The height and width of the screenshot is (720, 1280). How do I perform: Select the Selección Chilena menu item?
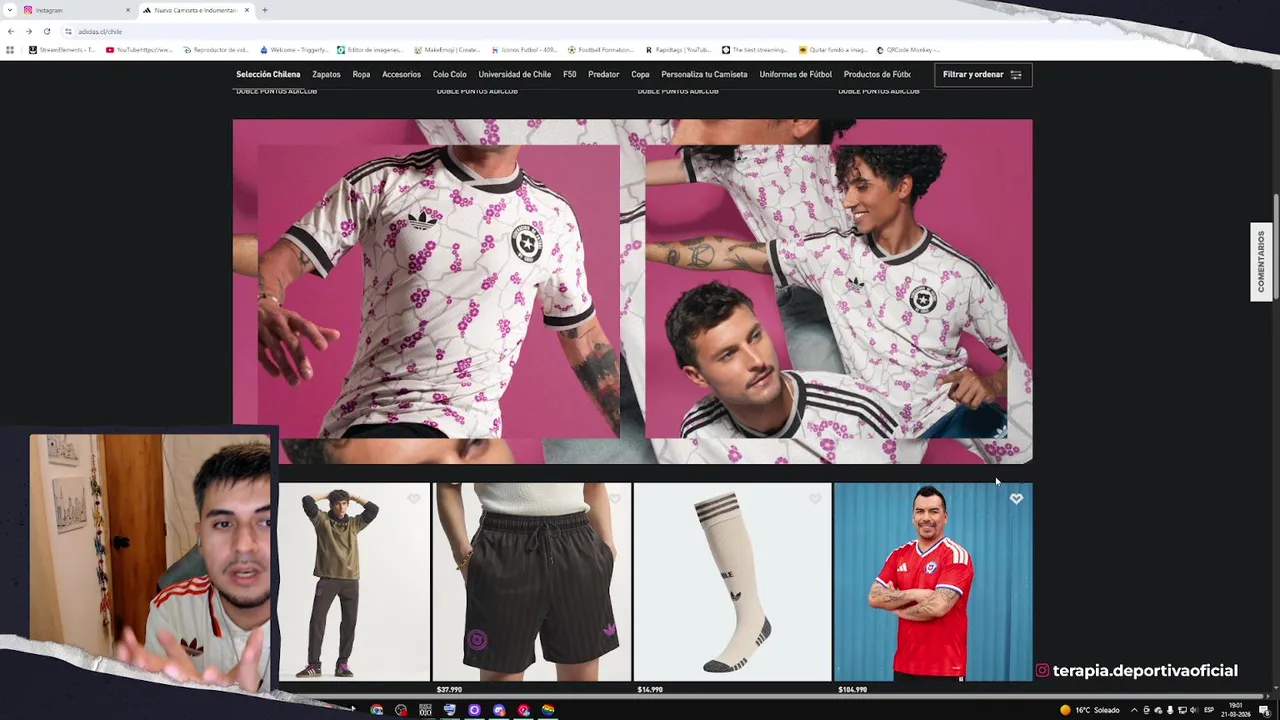(268, 74)
